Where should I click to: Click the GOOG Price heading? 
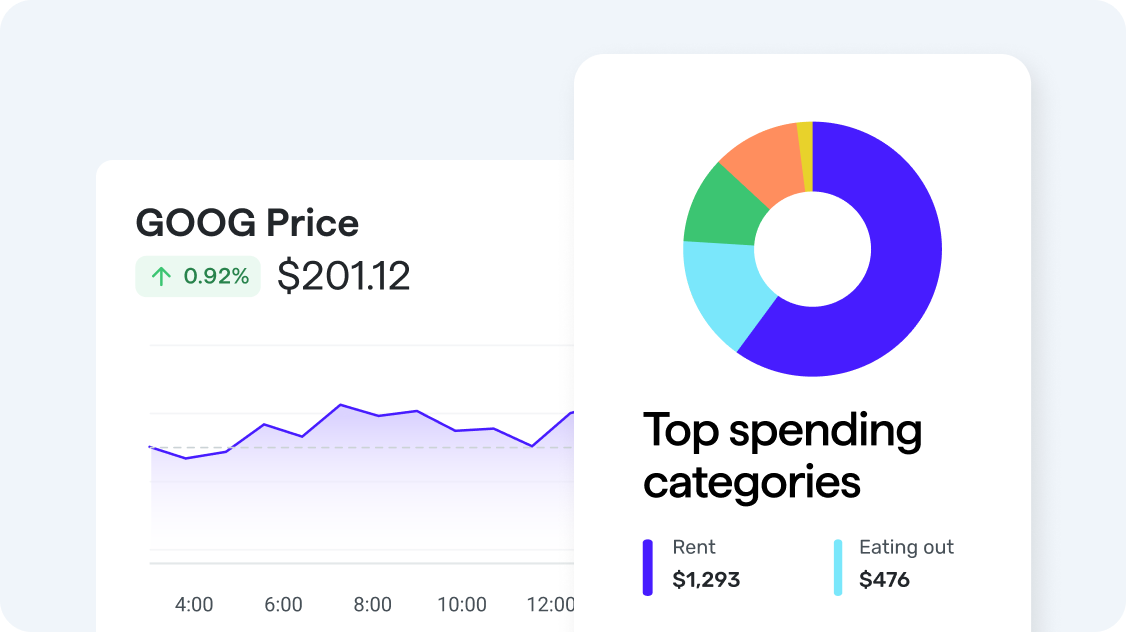(x=247, y=223)
